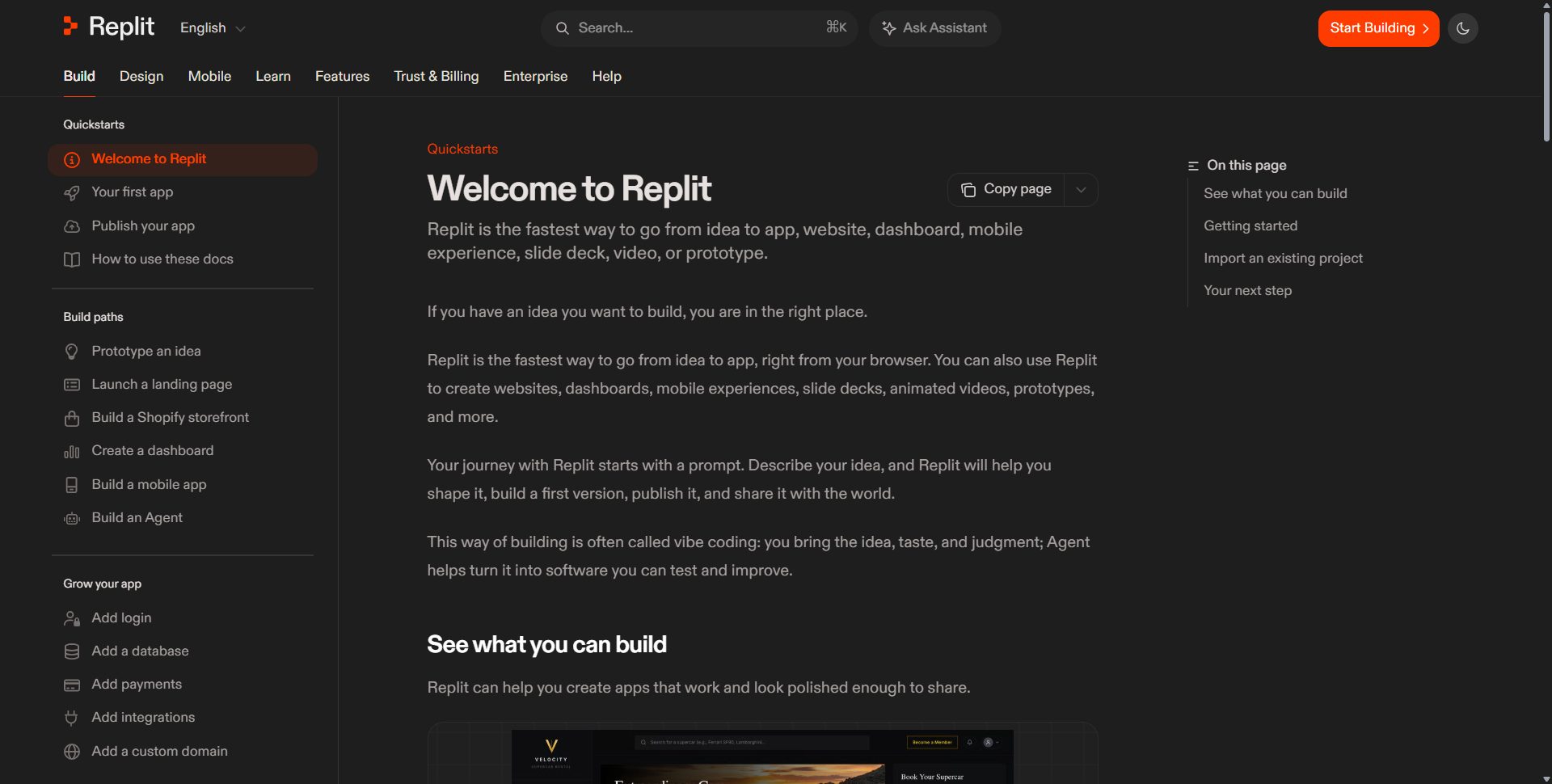Viewport: 1552px width, 784px height.
Task: Click the robot icon for Build an Agent
Action: pyautogui.click(x=72, y=518)
